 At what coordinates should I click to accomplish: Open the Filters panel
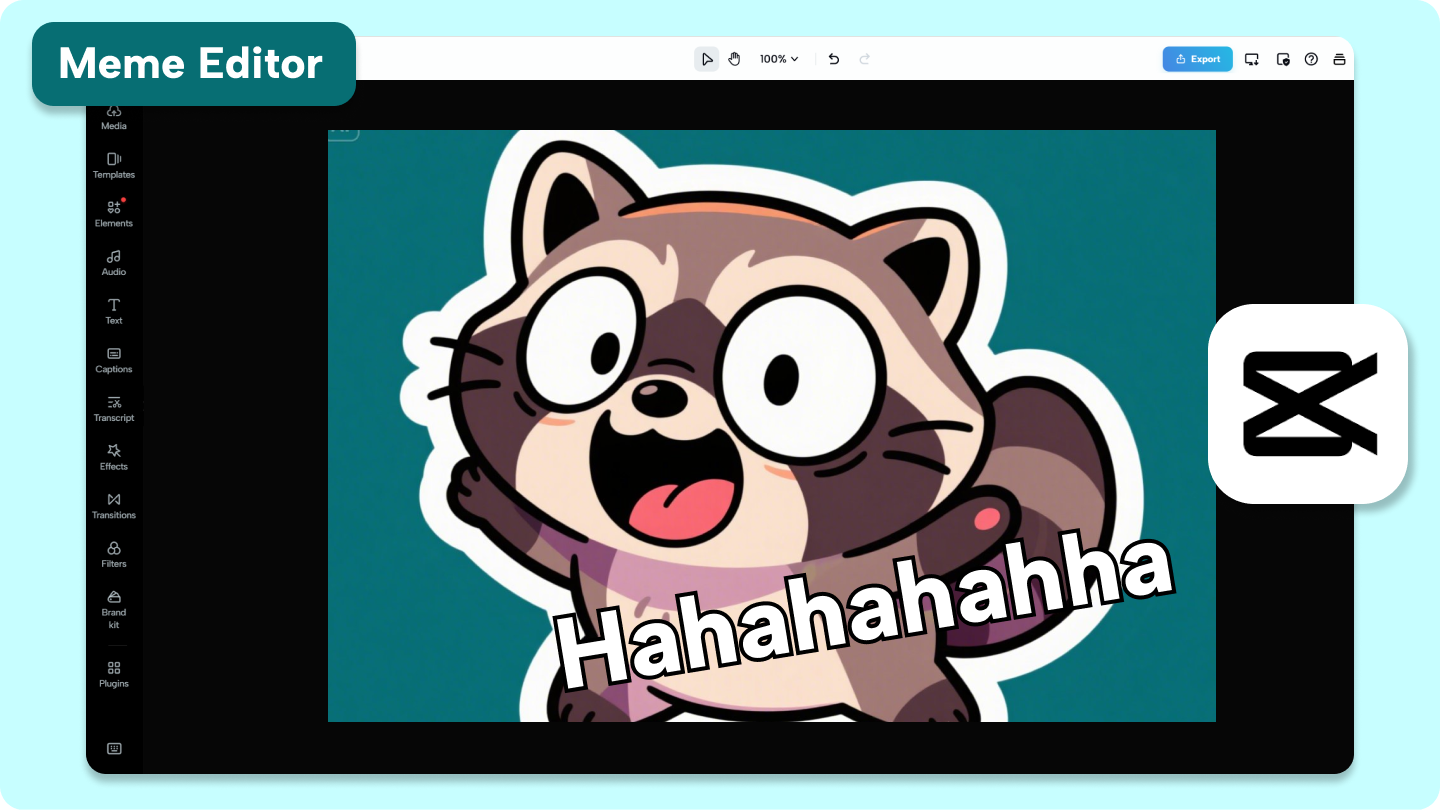point(114,555)
